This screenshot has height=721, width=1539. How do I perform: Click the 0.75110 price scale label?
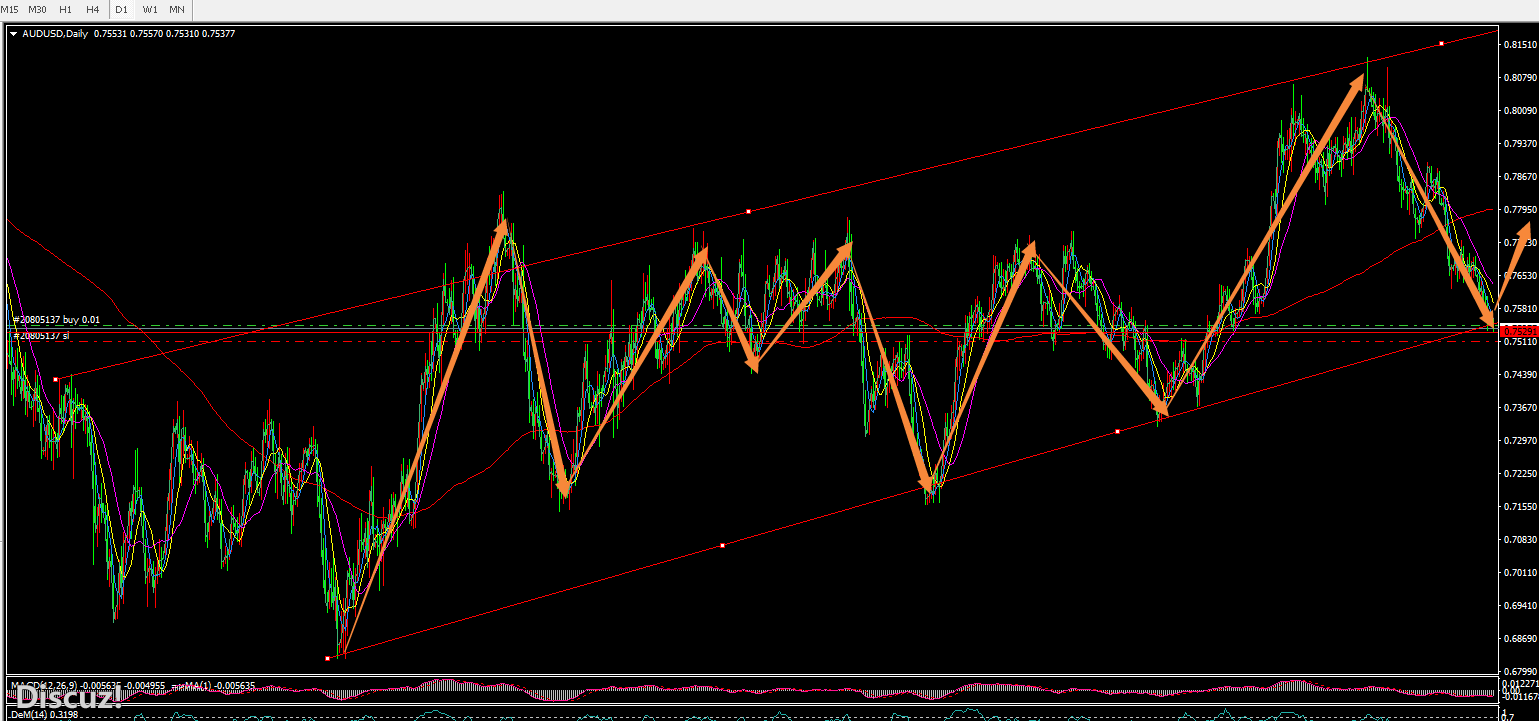point(1521,342)
